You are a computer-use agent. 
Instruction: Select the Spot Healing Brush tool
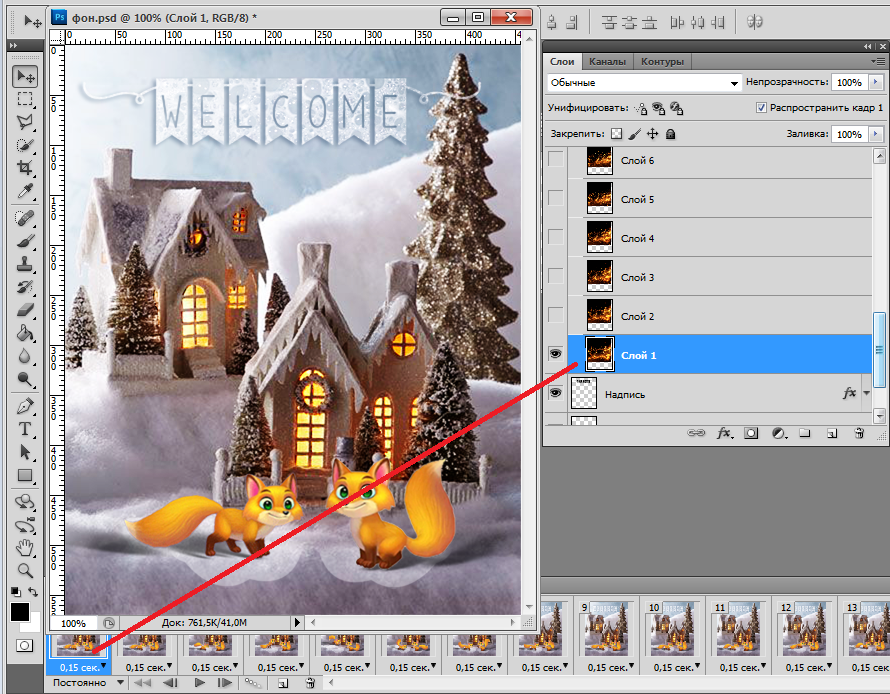(25, 218)
